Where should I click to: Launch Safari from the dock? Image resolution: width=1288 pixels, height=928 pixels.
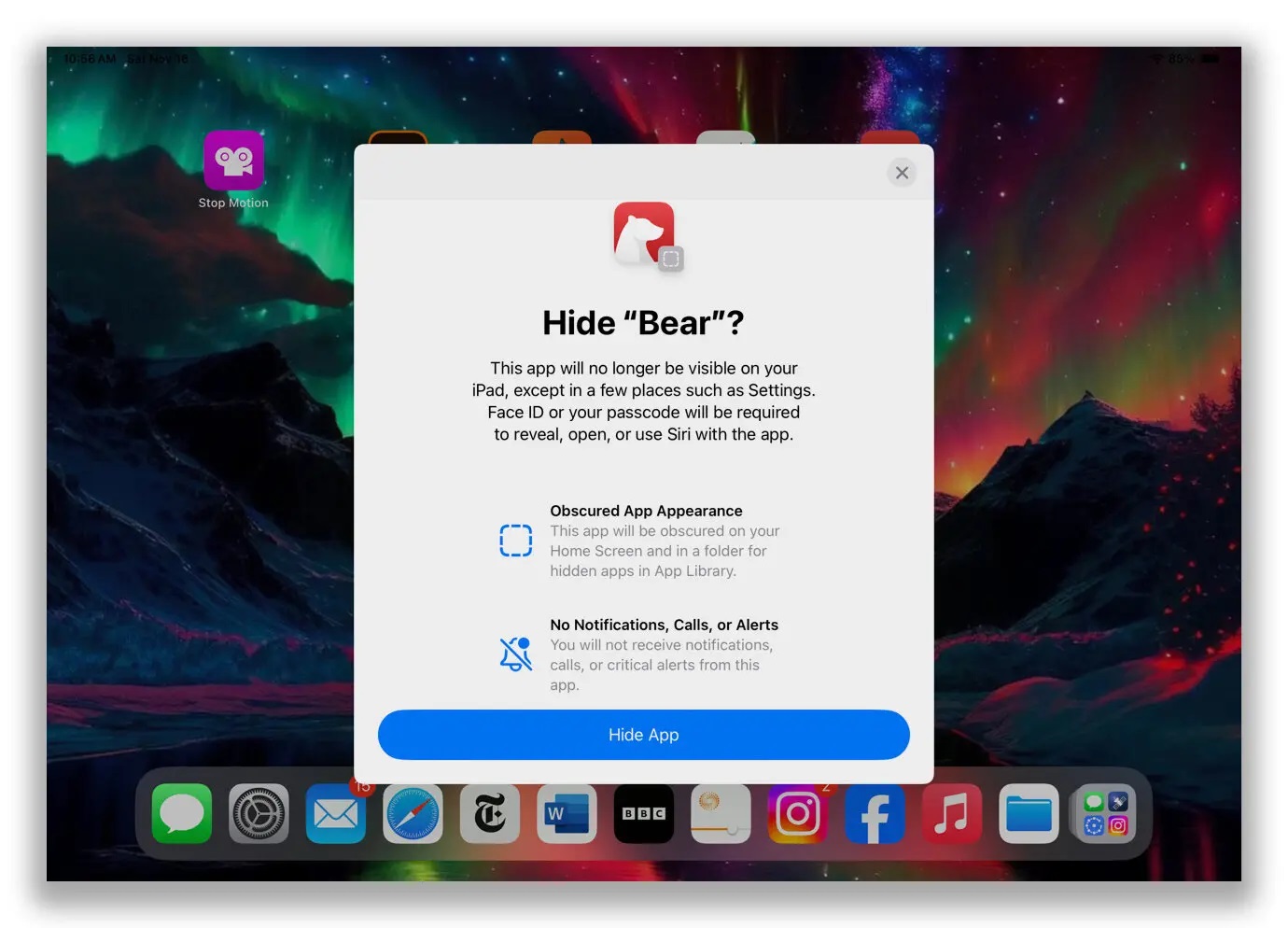pos(413,813)
